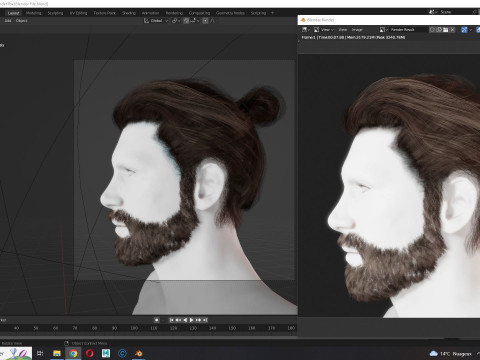Viewport: 480px width, 360px height.
Task: Create new image with the new-image icon
Action: 439,30
